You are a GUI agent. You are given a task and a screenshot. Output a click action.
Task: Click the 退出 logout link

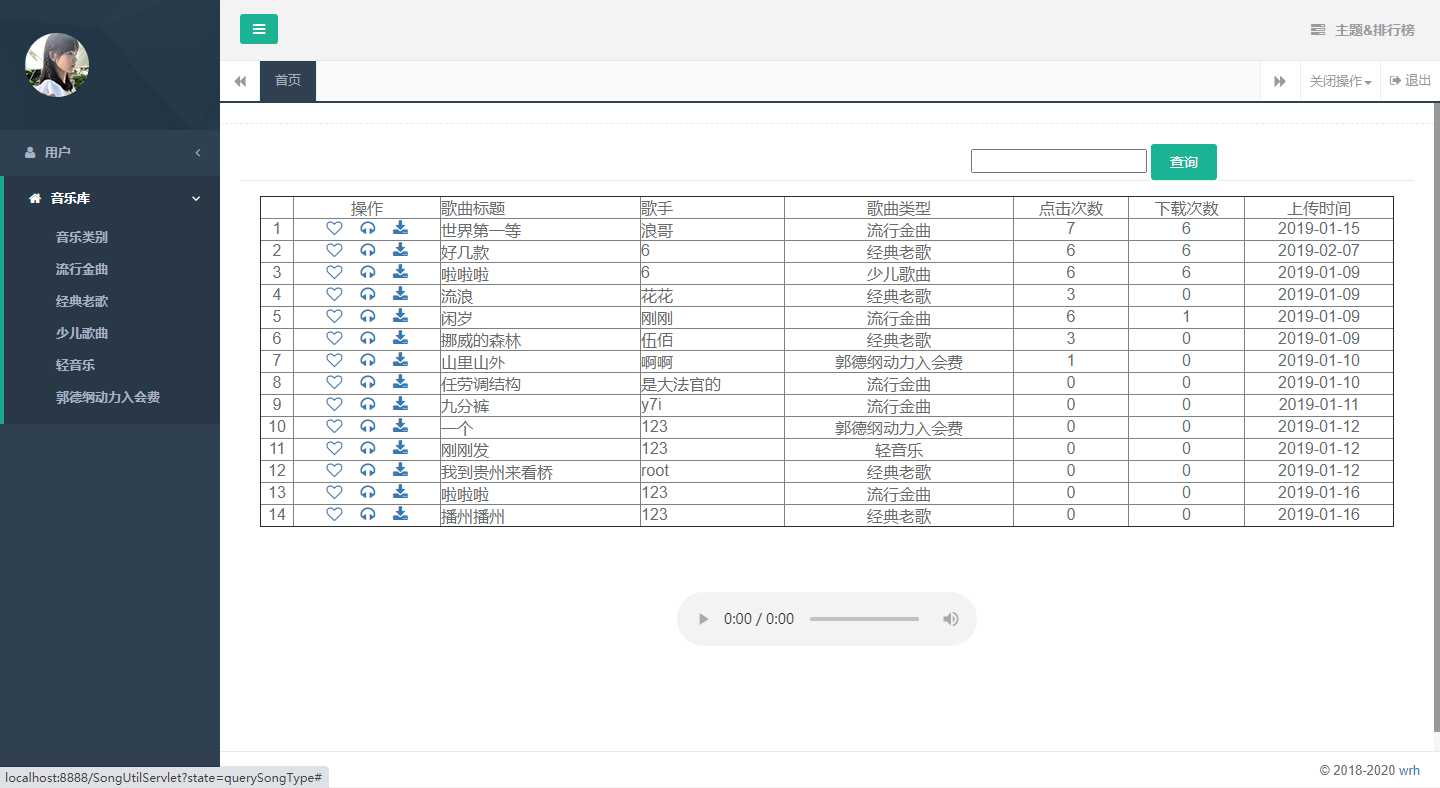1410,81
